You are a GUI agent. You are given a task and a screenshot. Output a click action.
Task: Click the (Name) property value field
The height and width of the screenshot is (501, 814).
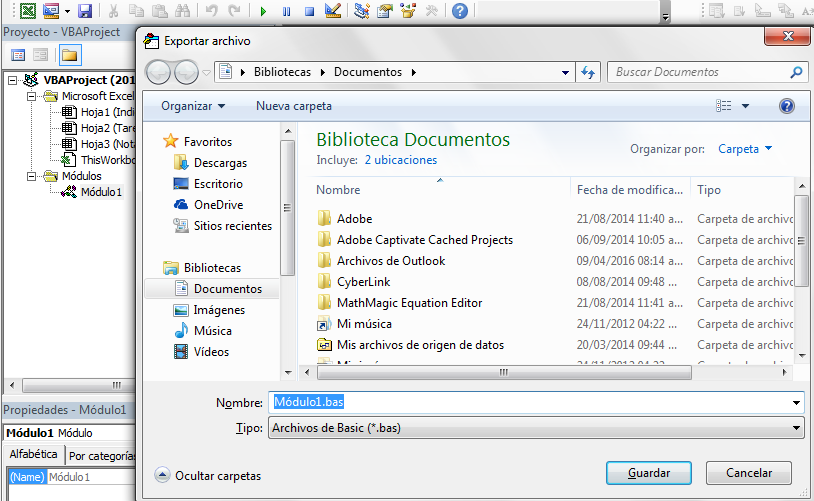coord(91,477)
